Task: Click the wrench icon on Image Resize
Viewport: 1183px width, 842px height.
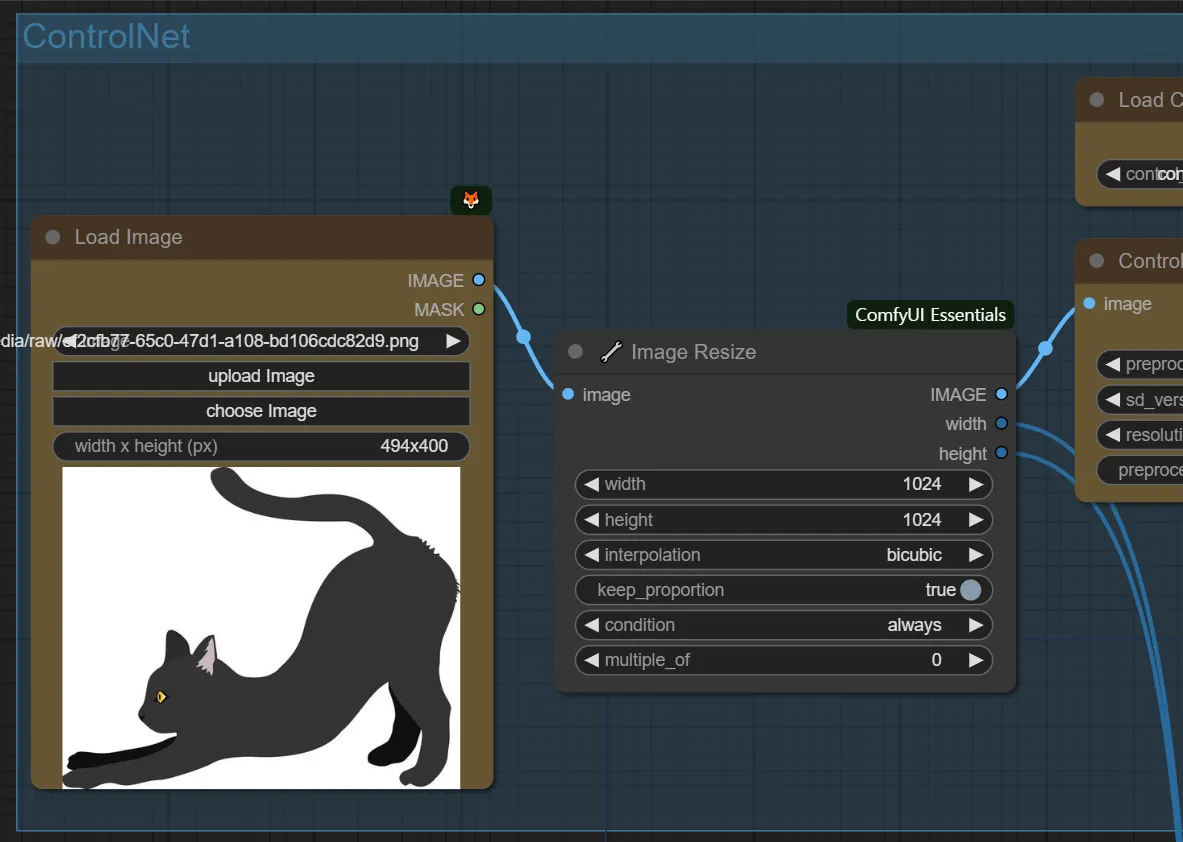Action: point(611,352)
